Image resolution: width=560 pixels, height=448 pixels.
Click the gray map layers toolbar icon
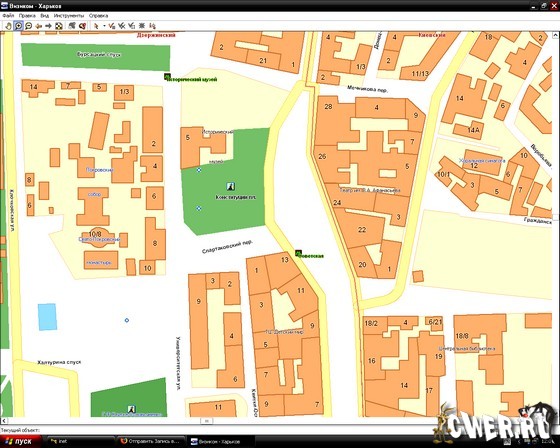point(72,26)
